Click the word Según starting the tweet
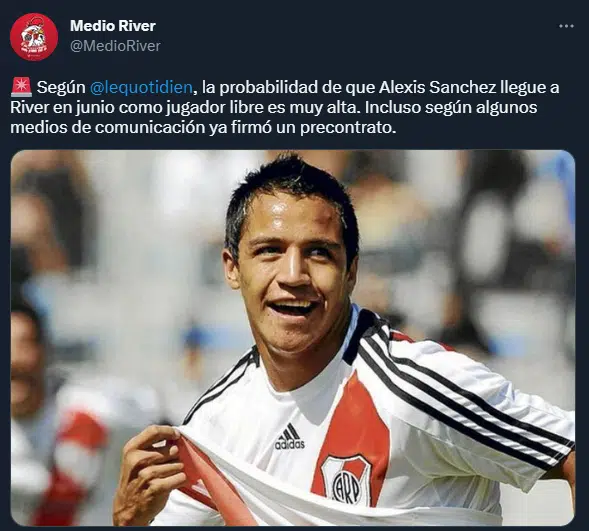The height and width of the screenshot is (531, 589). (61, 87)
